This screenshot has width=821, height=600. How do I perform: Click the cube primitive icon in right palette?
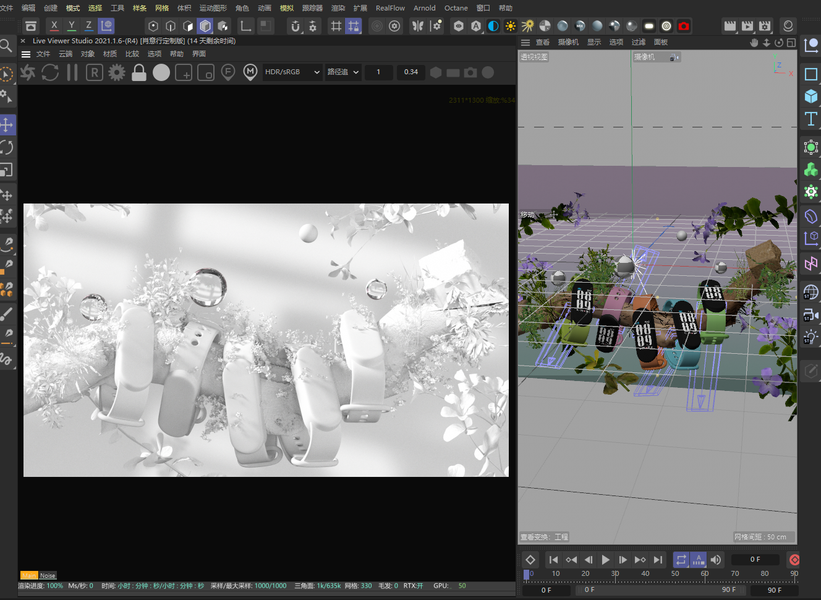click(811, 96)
